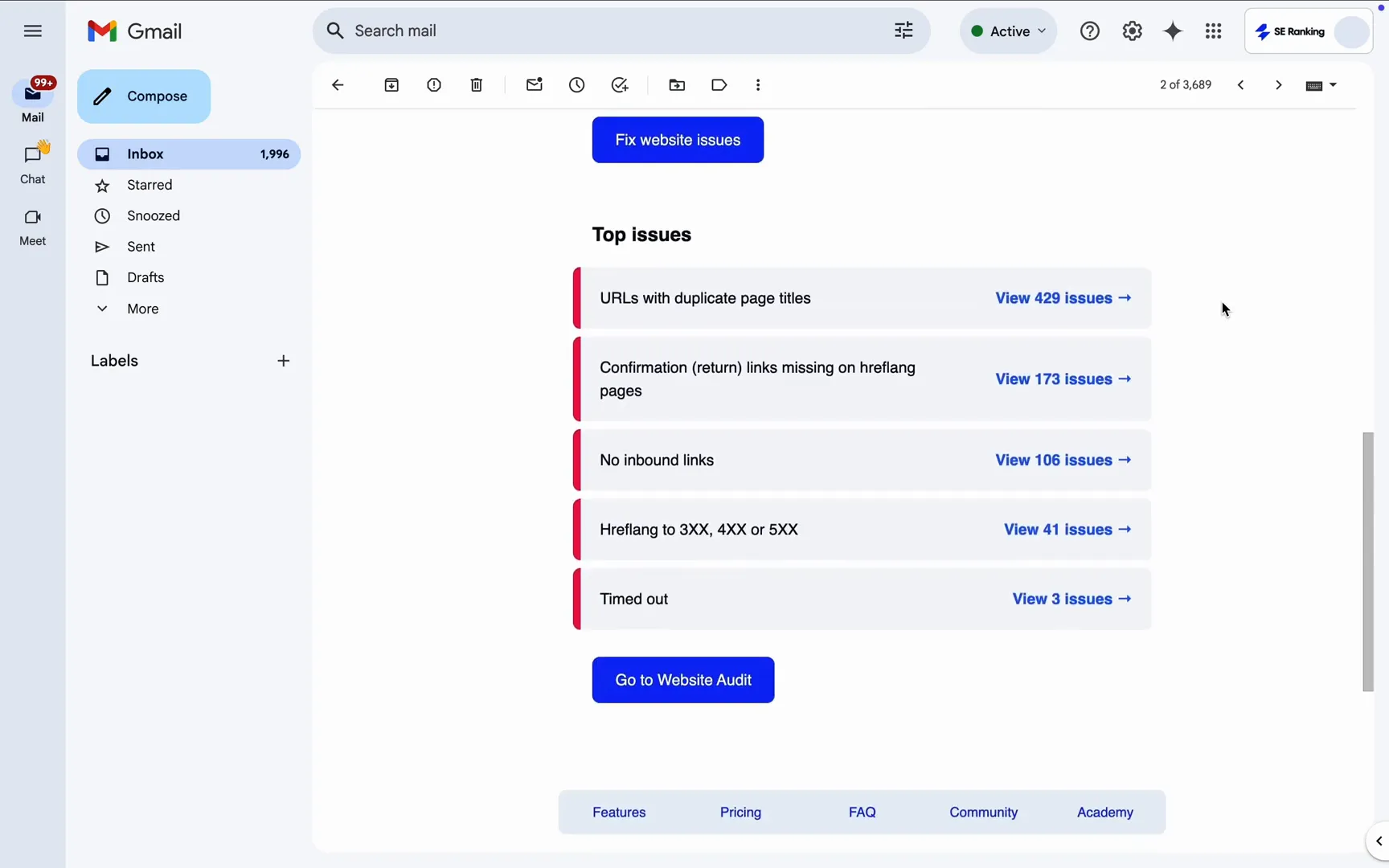Open the split pane layout dropdown
The height and width of the screenshot is (868, 1389).
(1321, 84)
